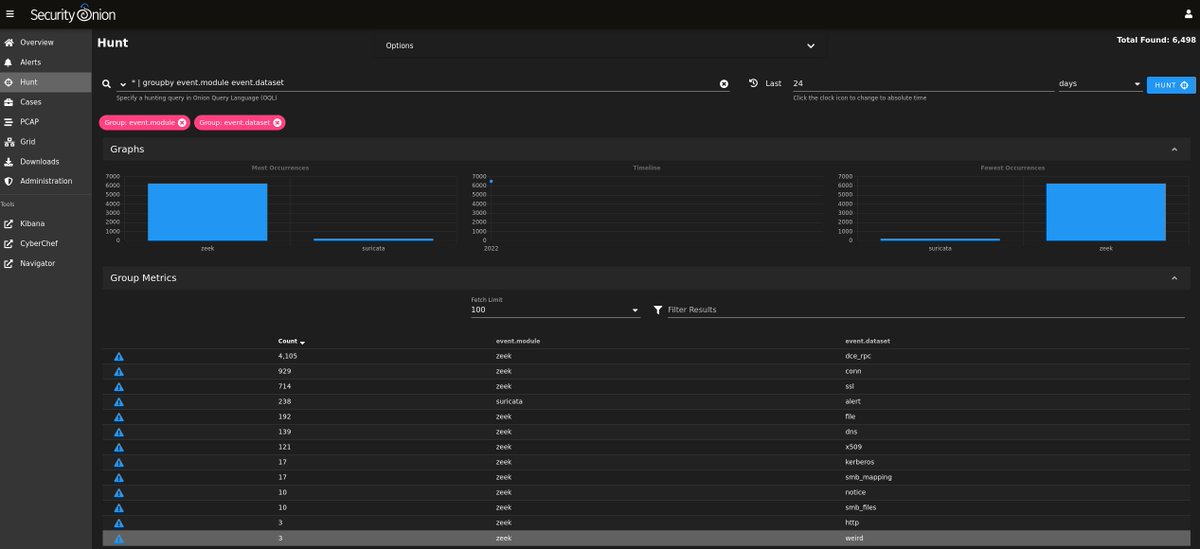Open Cases in the sidebar

(x=45, y=102)
